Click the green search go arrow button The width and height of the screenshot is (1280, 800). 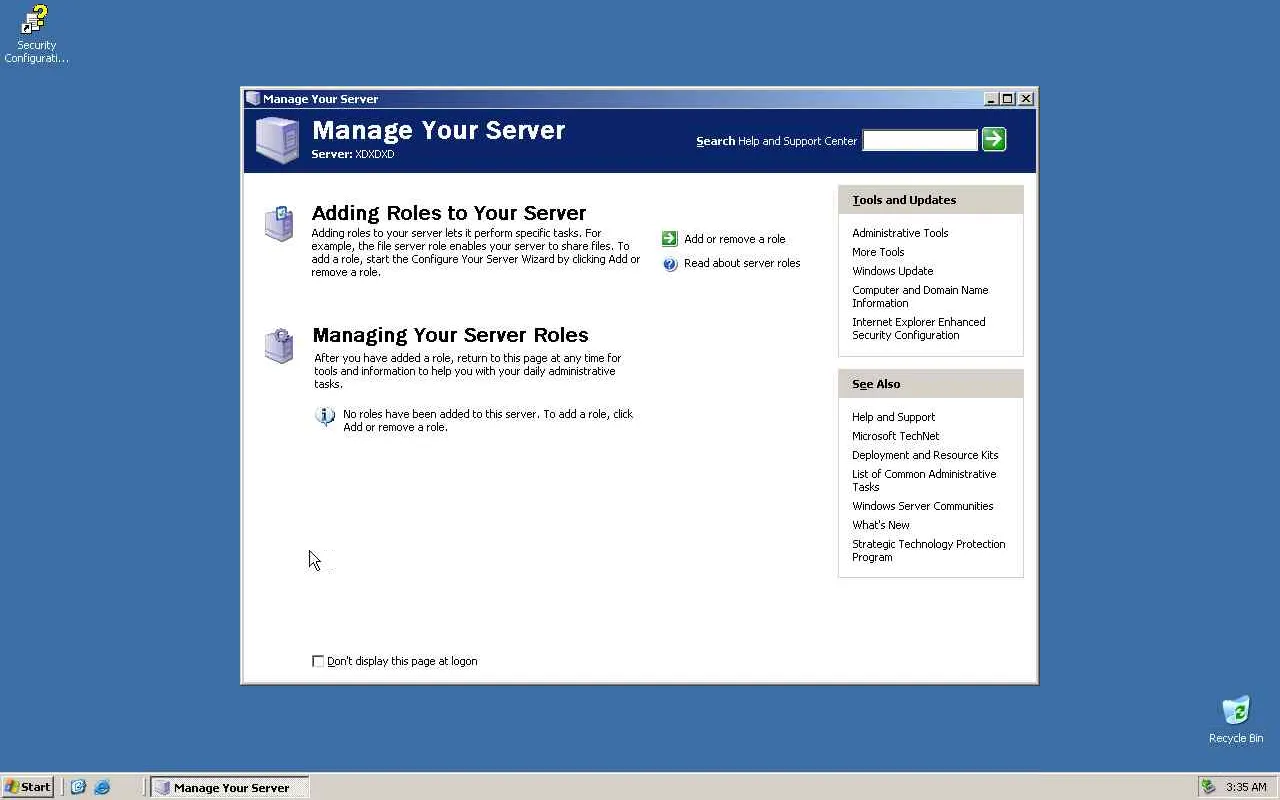coord(994,140)
